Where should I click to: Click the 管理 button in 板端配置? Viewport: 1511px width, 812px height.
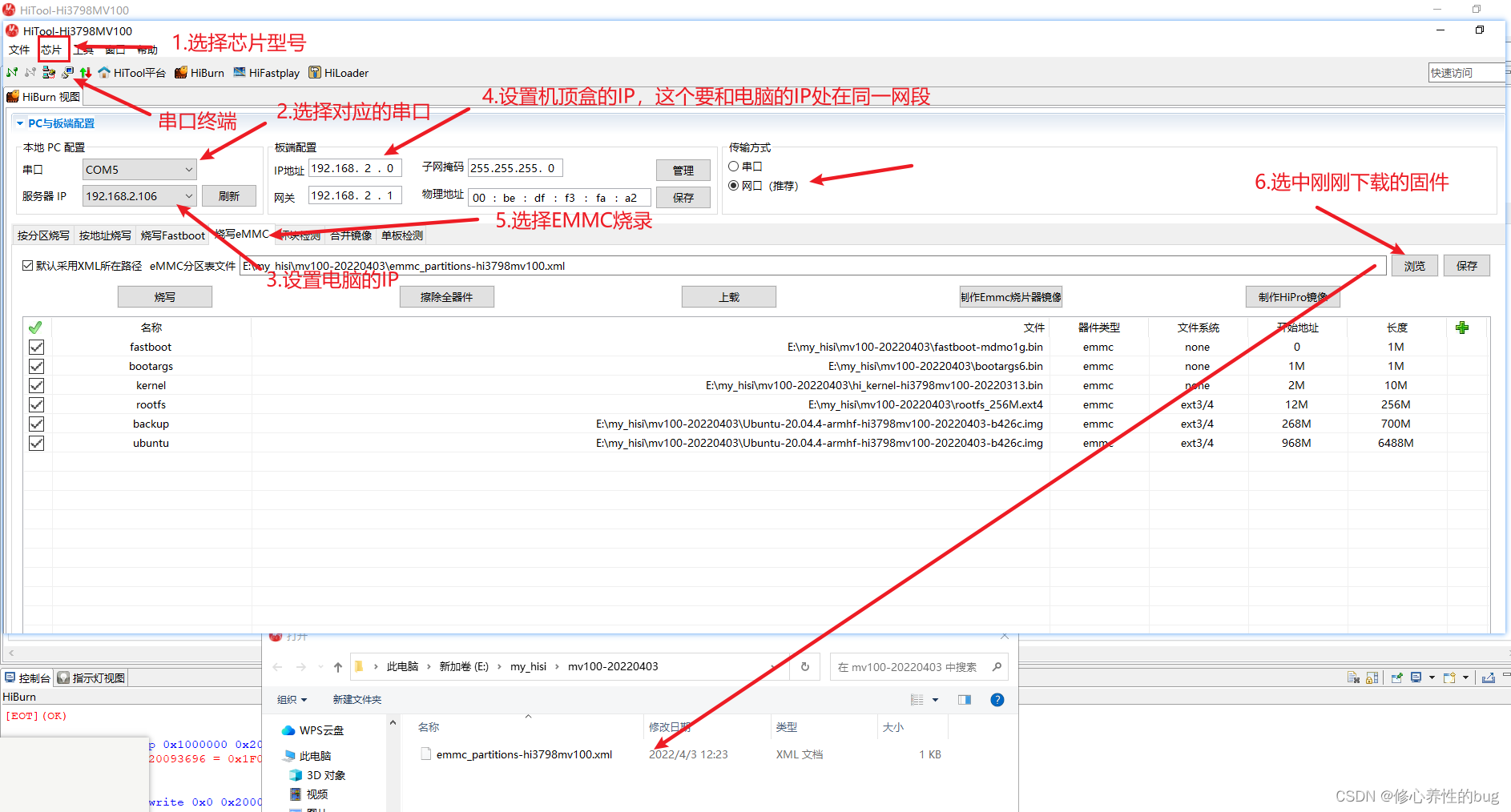click(x=683, y=171)
